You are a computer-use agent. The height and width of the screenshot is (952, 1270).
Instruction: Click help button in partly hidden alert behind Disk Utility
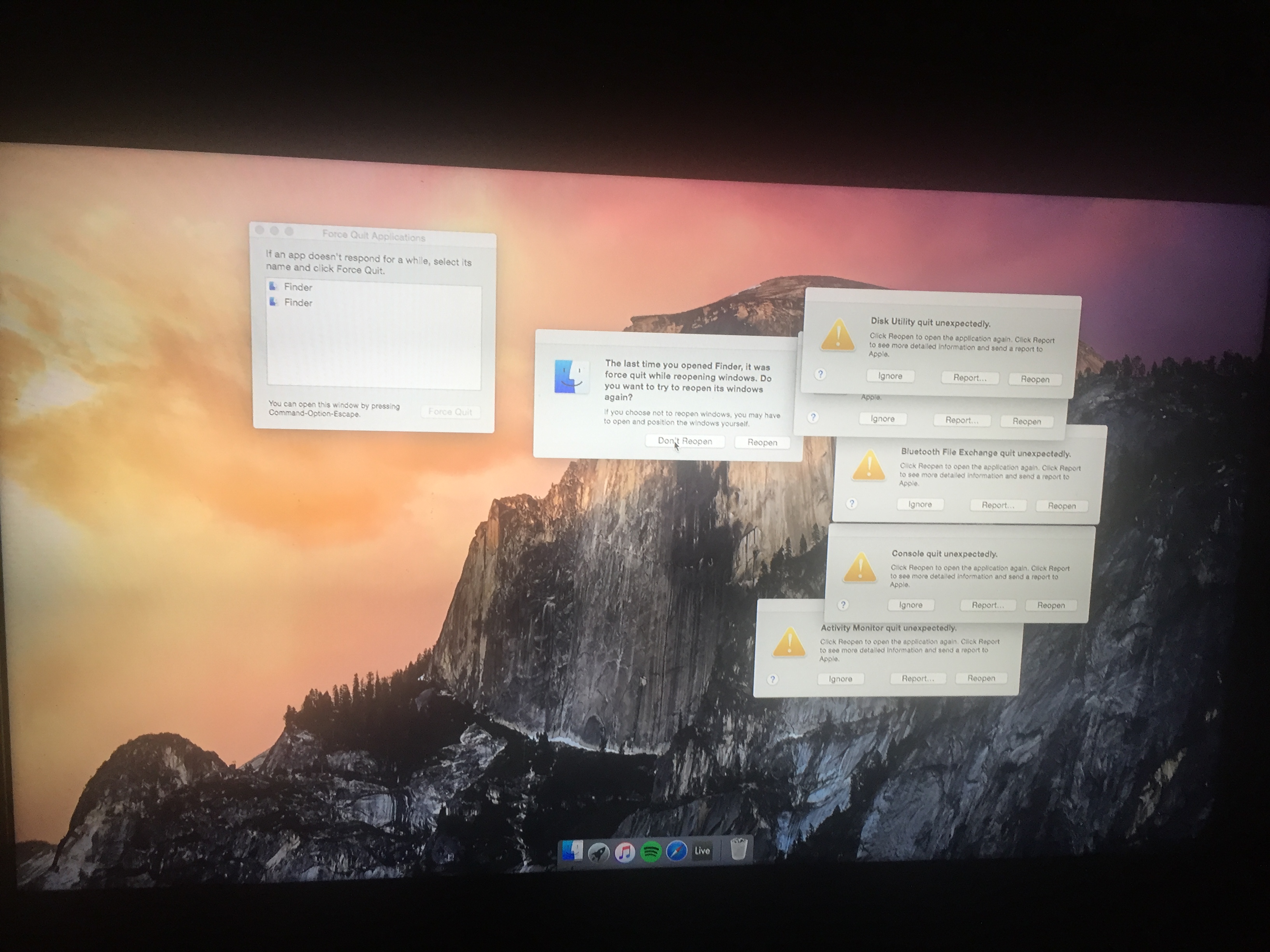pos(812,417)
